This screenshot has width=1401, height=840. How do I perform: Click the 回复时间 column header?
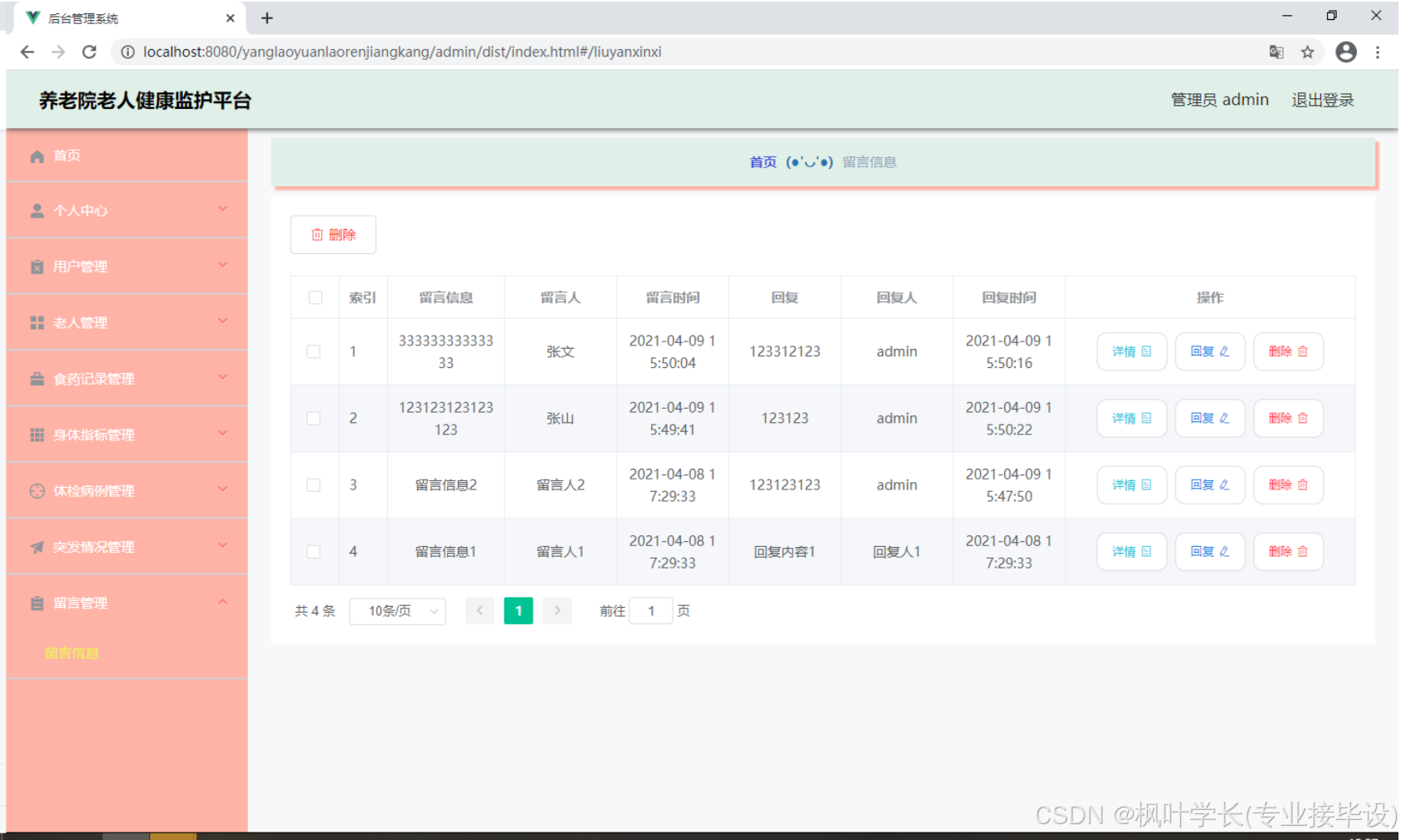pyautogui.click(x=1009, y=297)
